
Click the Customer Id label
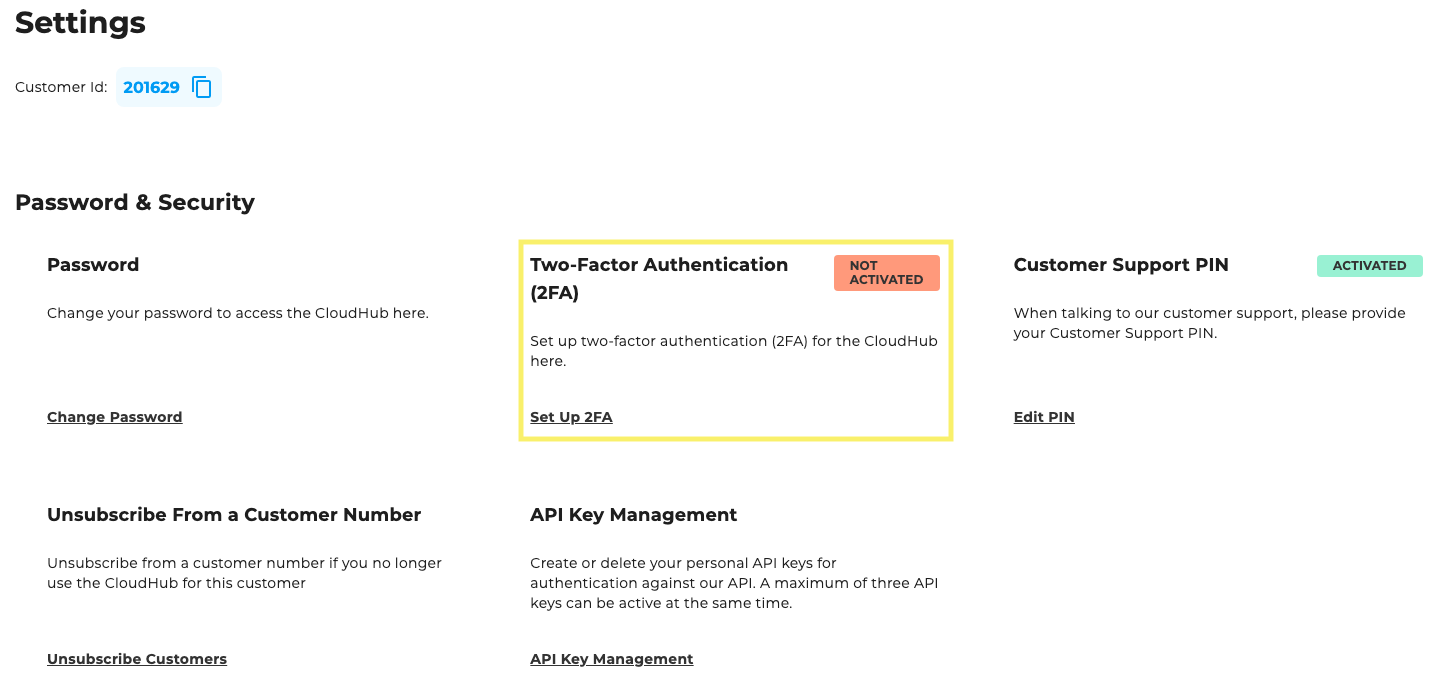coord(61,87)
